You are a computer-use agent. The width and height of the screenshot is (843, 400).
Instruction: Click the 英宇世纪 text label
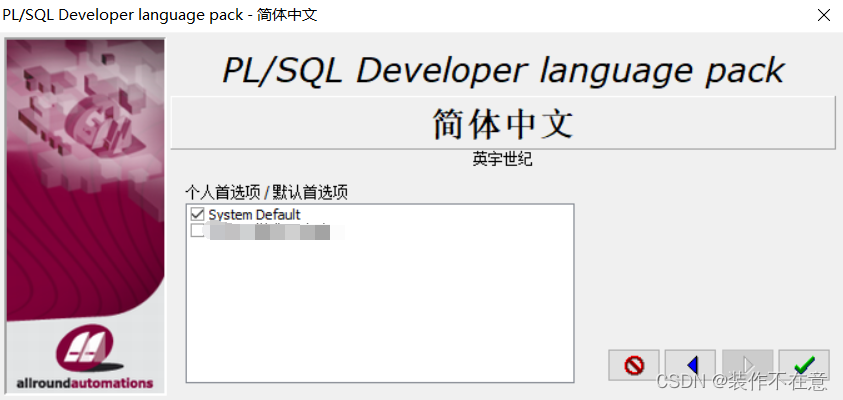[x=503, y=160]
